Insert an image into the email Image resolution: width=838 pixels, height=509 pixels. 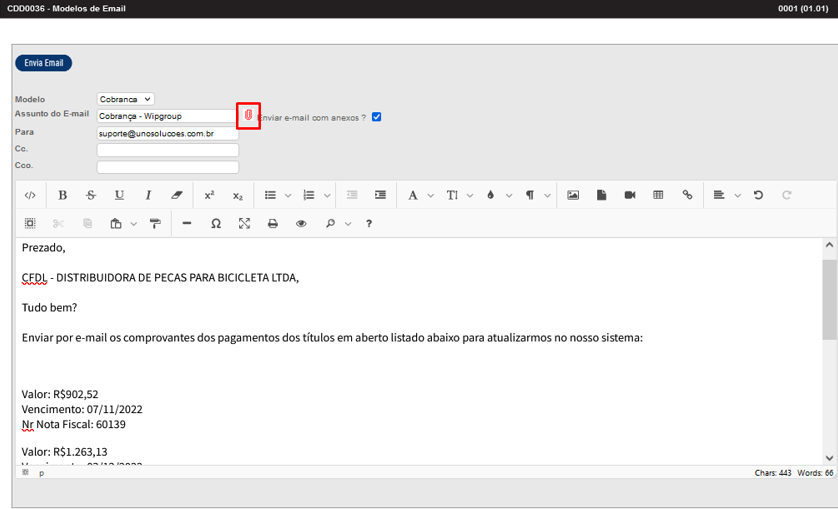[x=573, y=195]
